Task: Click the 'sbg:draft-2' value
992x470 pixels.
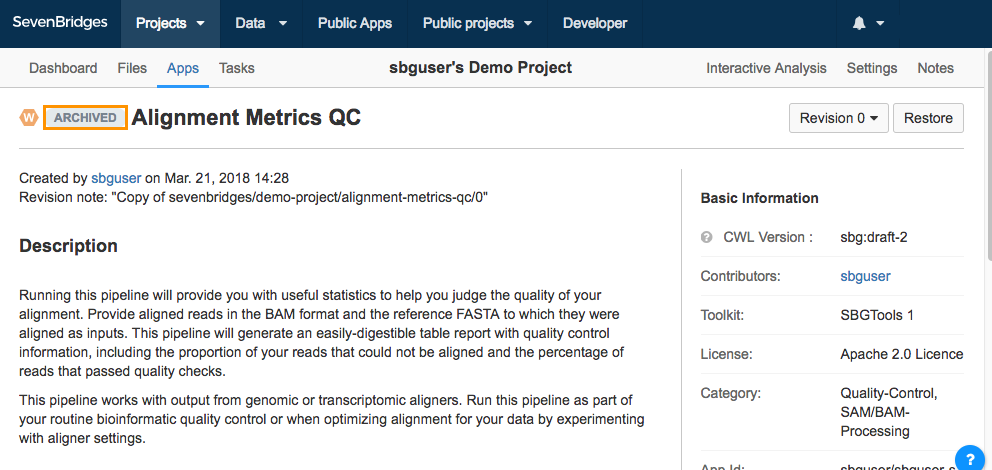Action: coord(874,238)
